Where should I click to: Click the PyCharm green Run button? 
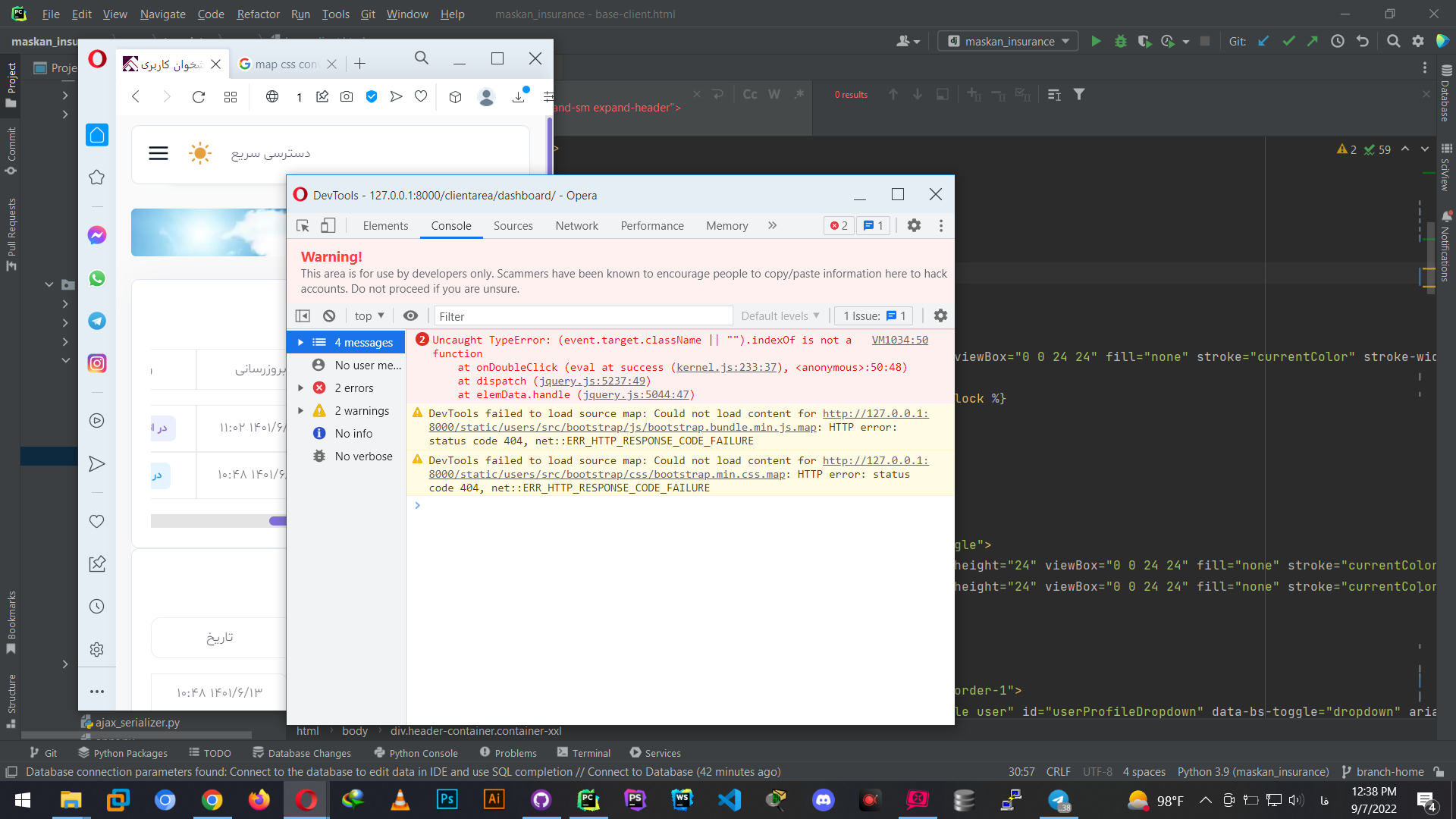1096,42
